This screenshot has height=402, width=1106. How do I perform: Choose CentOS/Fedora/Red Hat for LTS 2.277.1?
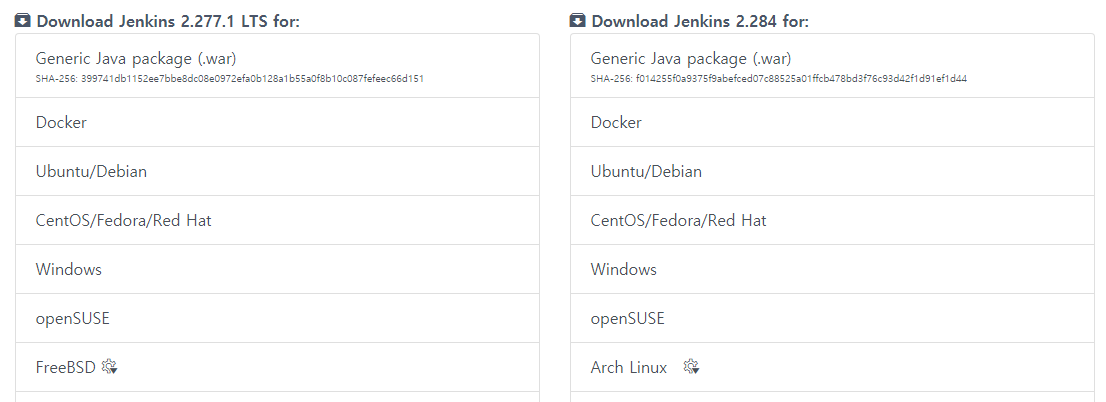tap(277, 220)
